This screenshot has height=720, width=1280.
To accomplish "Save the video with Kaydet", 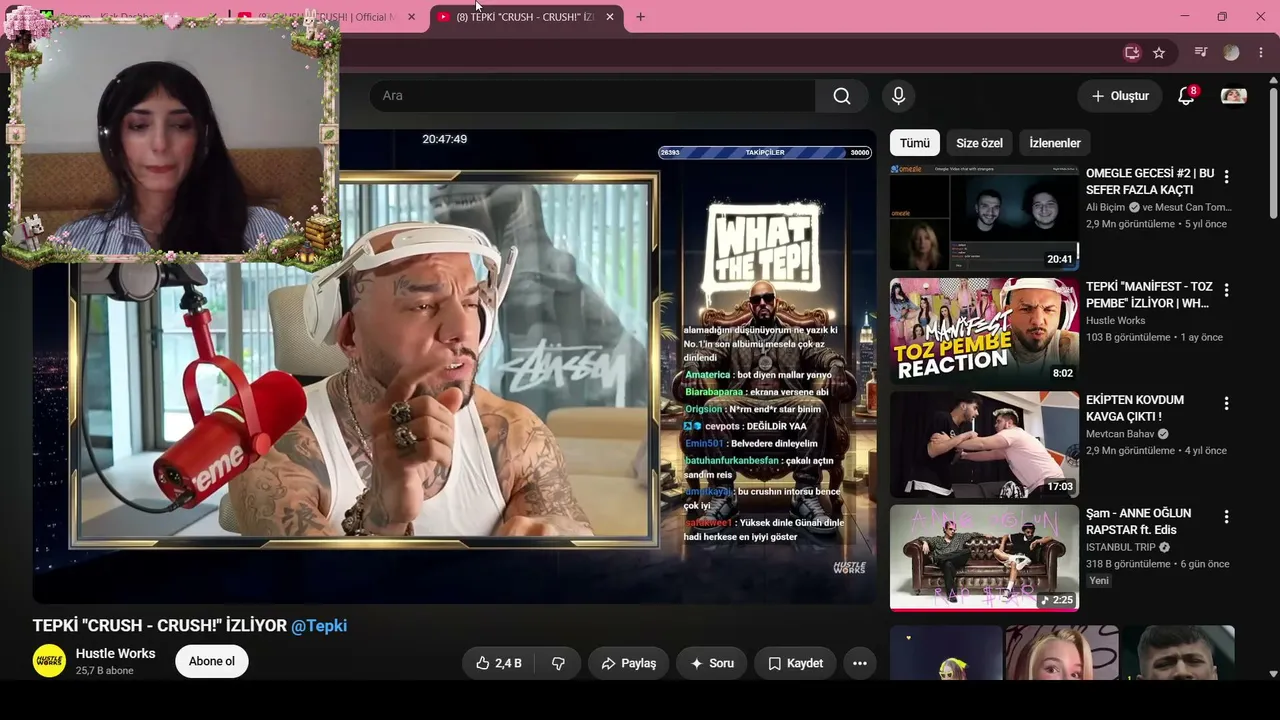I will (x=795, y=663).
